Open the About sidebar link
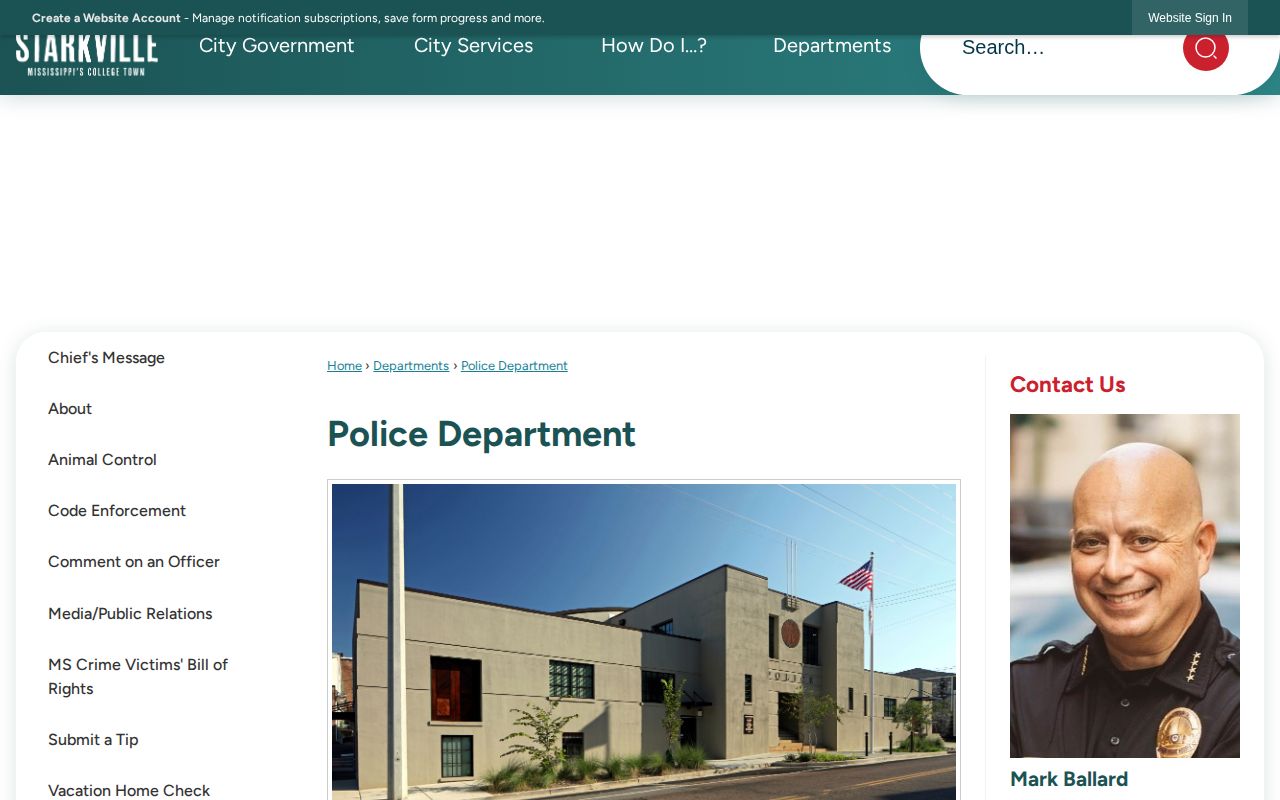Image resolution: width=1280 pixels, height=800 pixels. click(70, 409)
